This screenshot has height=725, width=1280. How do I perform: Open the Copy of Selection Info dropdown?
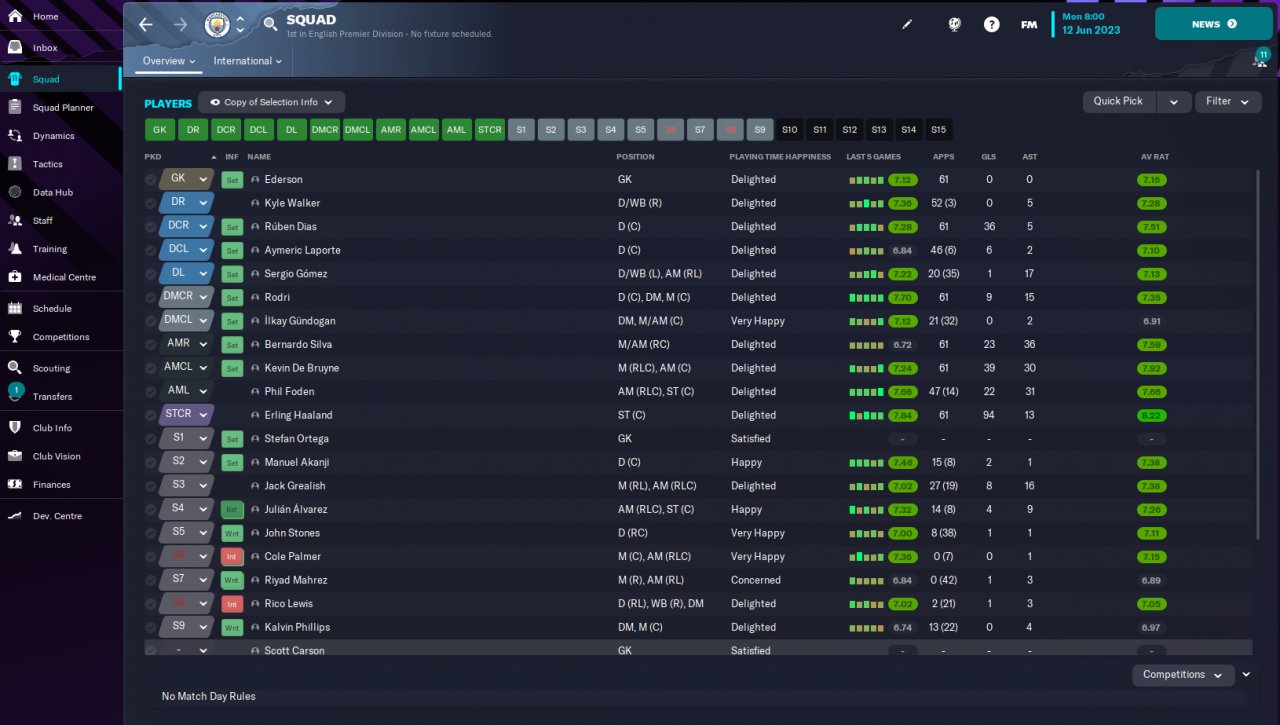point(272,102)
